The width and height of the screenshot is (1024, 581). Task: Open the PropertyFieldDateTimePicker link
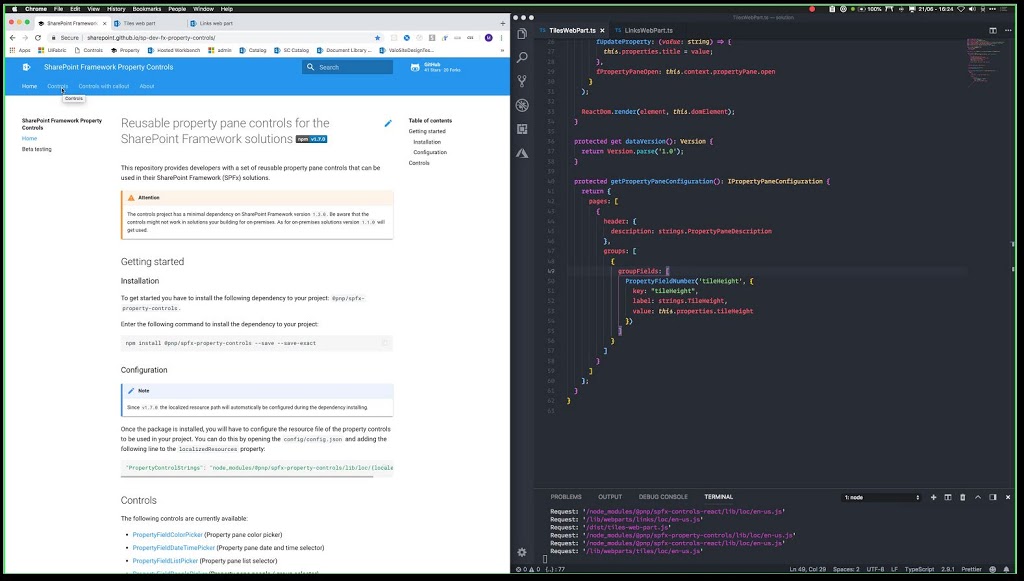click(x=174, y=548)
